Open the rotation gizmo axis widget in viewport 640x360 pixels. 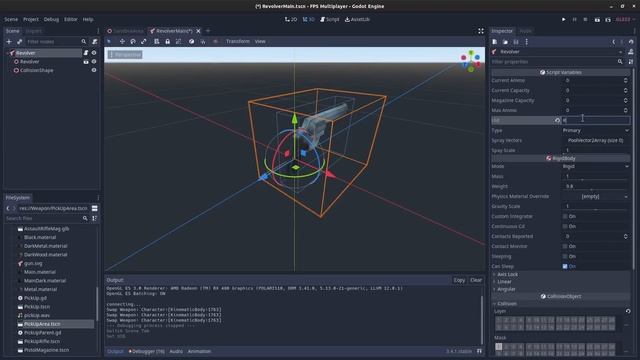click(471, 61)
